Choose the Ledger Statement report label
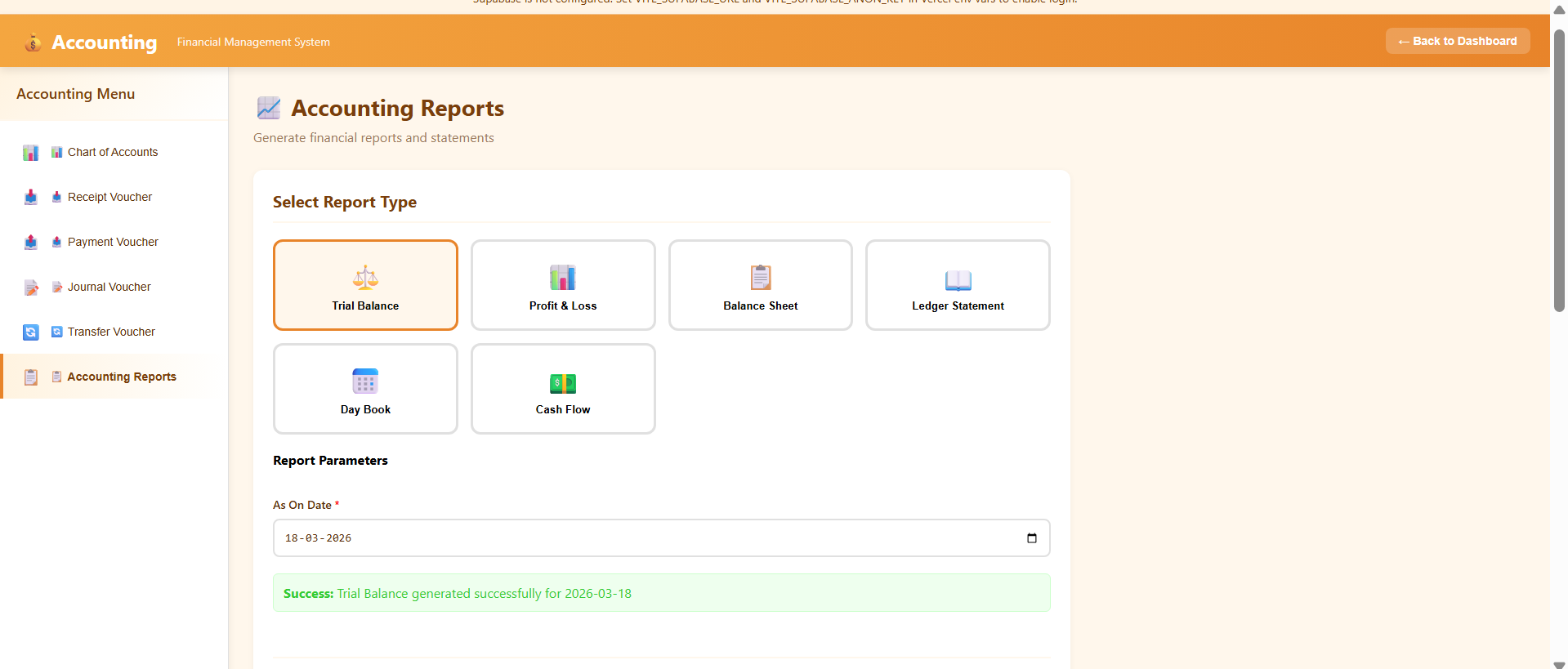Image resolution: width=1568 pixels, height=669 pixels. pos(958,306)
